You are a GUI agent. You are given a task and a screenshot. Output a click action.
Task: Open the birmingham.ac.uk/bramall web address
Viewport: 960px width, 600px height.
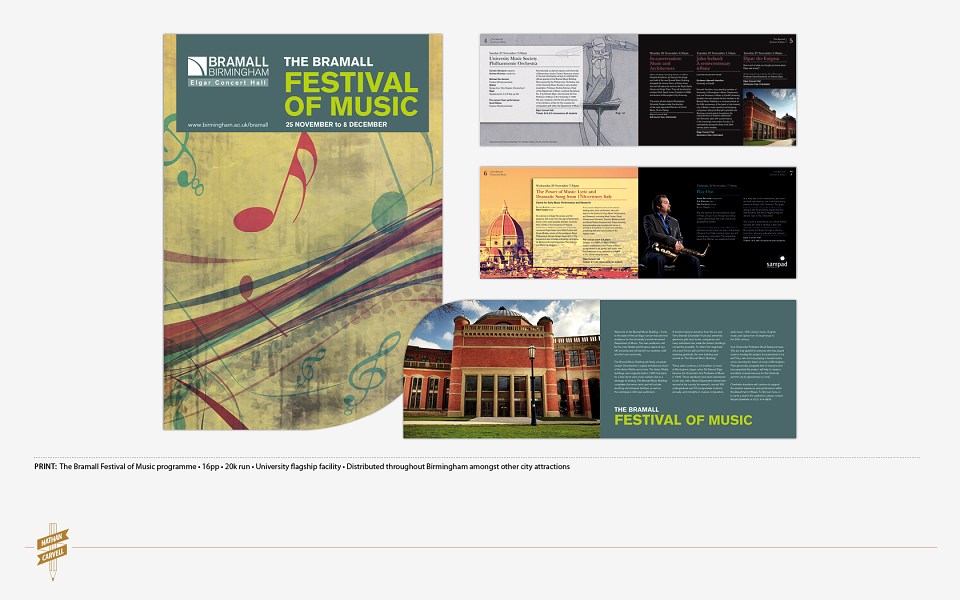[228, 125]
